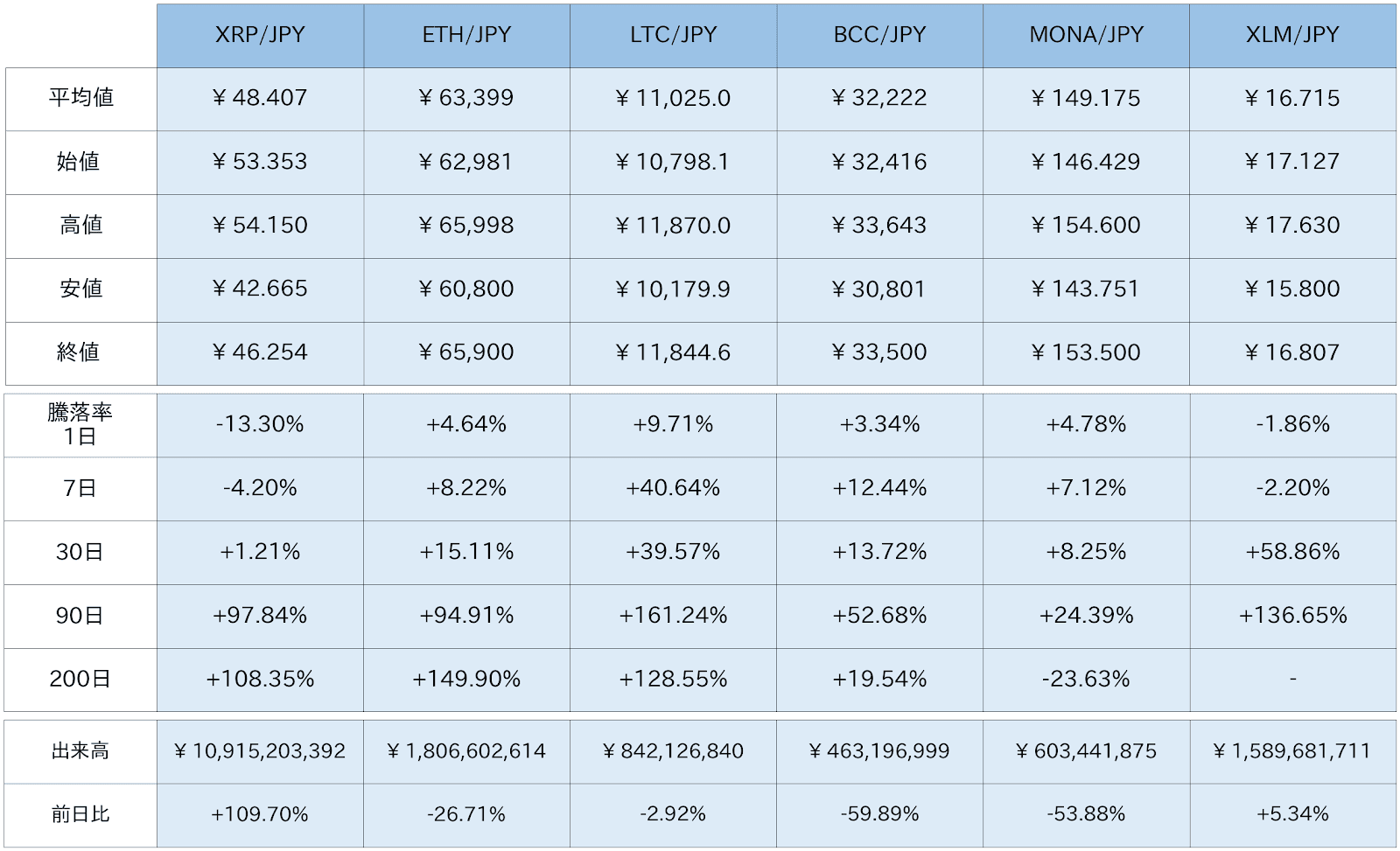
Task: Select the MONA 200-day change -23.63%
Action: 1086,680
